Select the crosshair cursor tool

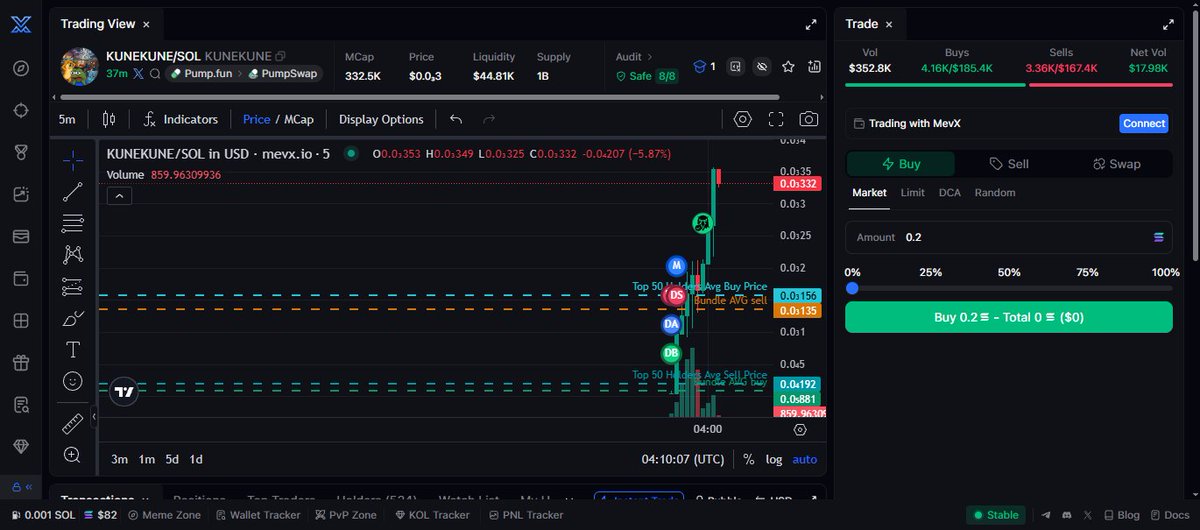(x=73, y=159)
